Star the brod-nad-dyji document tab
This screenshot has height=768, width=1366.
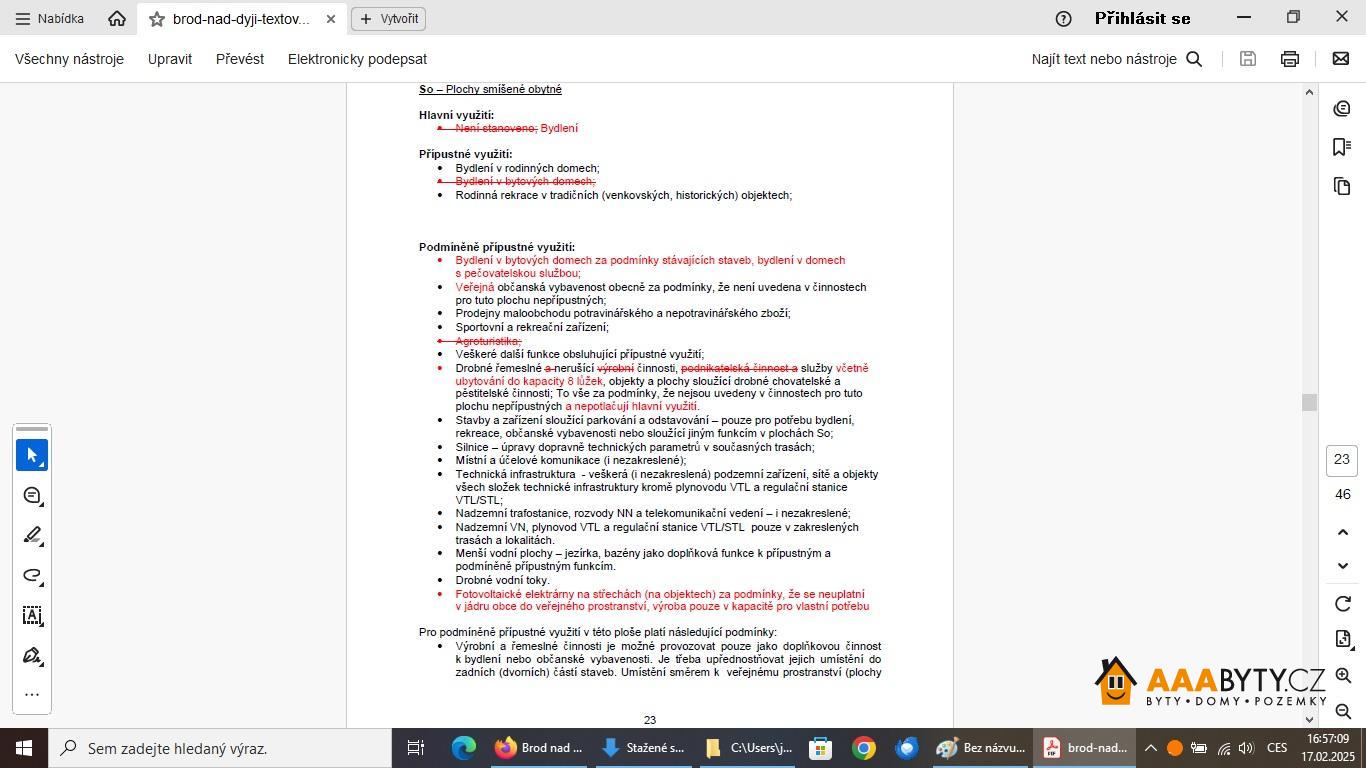coord(157,19)
